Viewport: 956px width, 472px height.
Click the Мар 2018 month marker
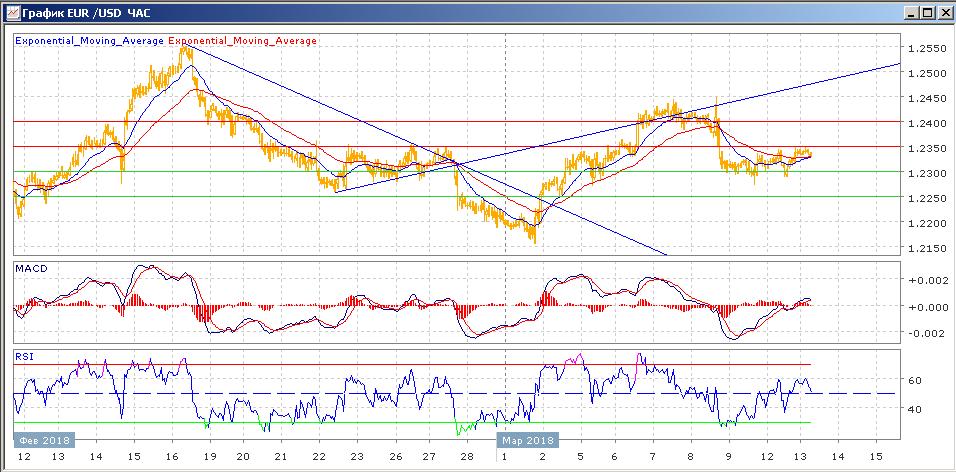click(528, 438)
